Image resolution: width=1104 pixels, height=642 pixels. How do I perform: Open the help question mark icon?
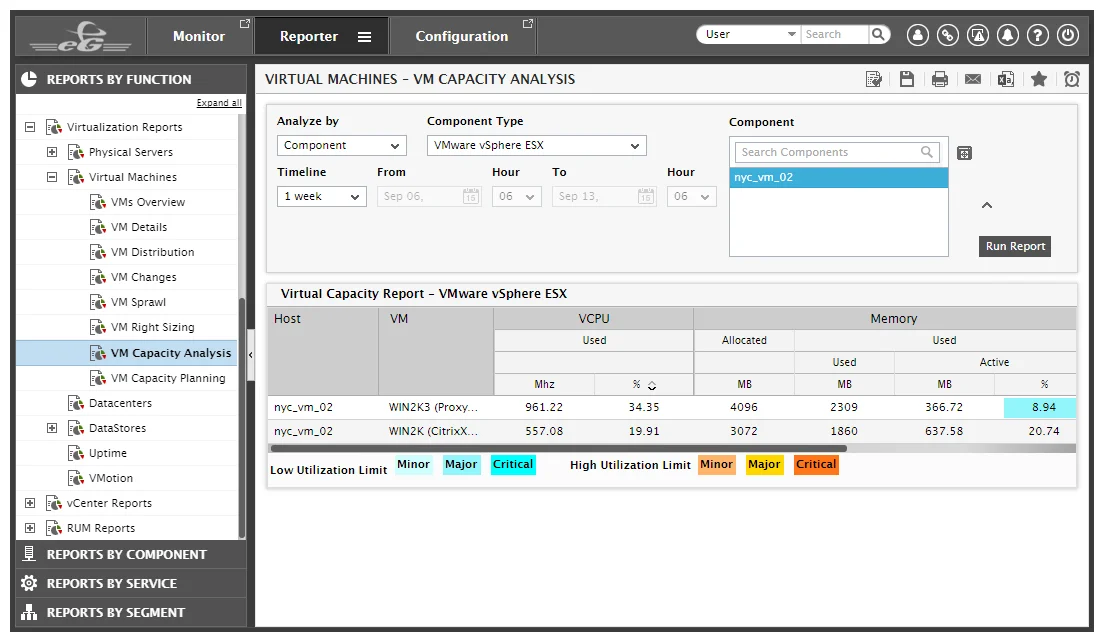(1038, 34)
